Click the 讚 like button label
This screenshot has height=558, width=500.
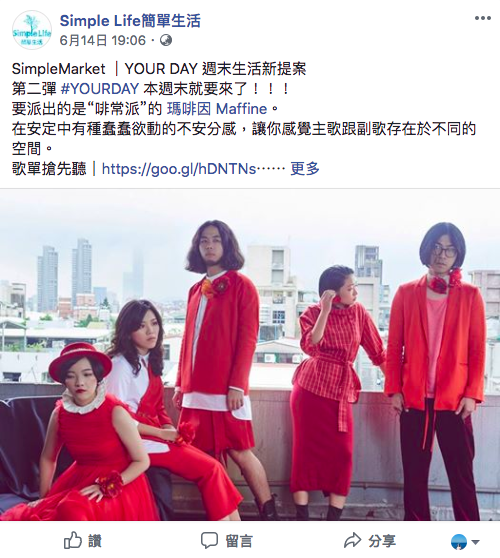(95, 541)
